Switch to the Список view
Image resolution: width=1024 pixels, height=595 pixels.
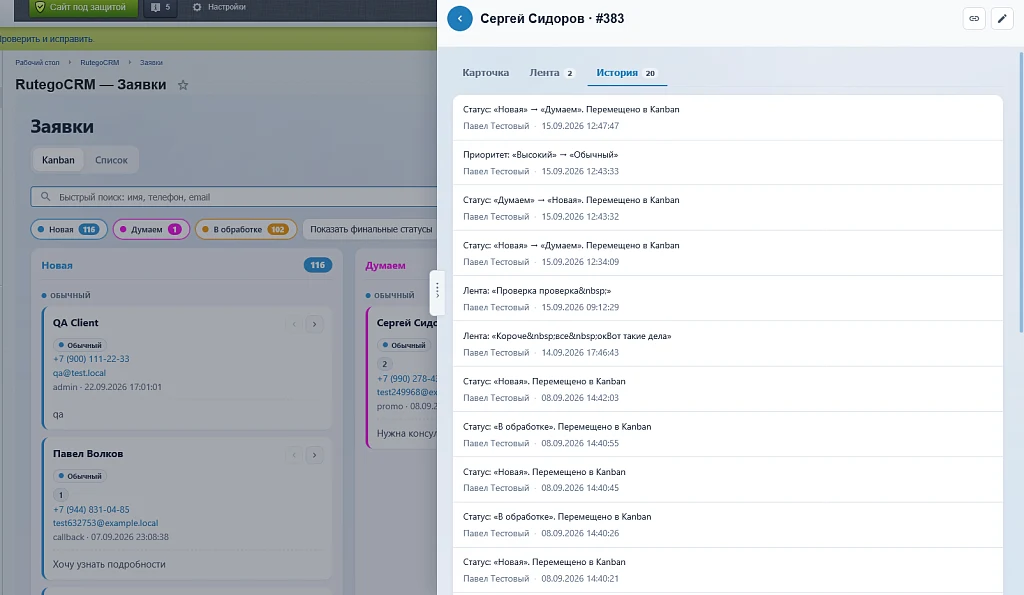(111, 160)
